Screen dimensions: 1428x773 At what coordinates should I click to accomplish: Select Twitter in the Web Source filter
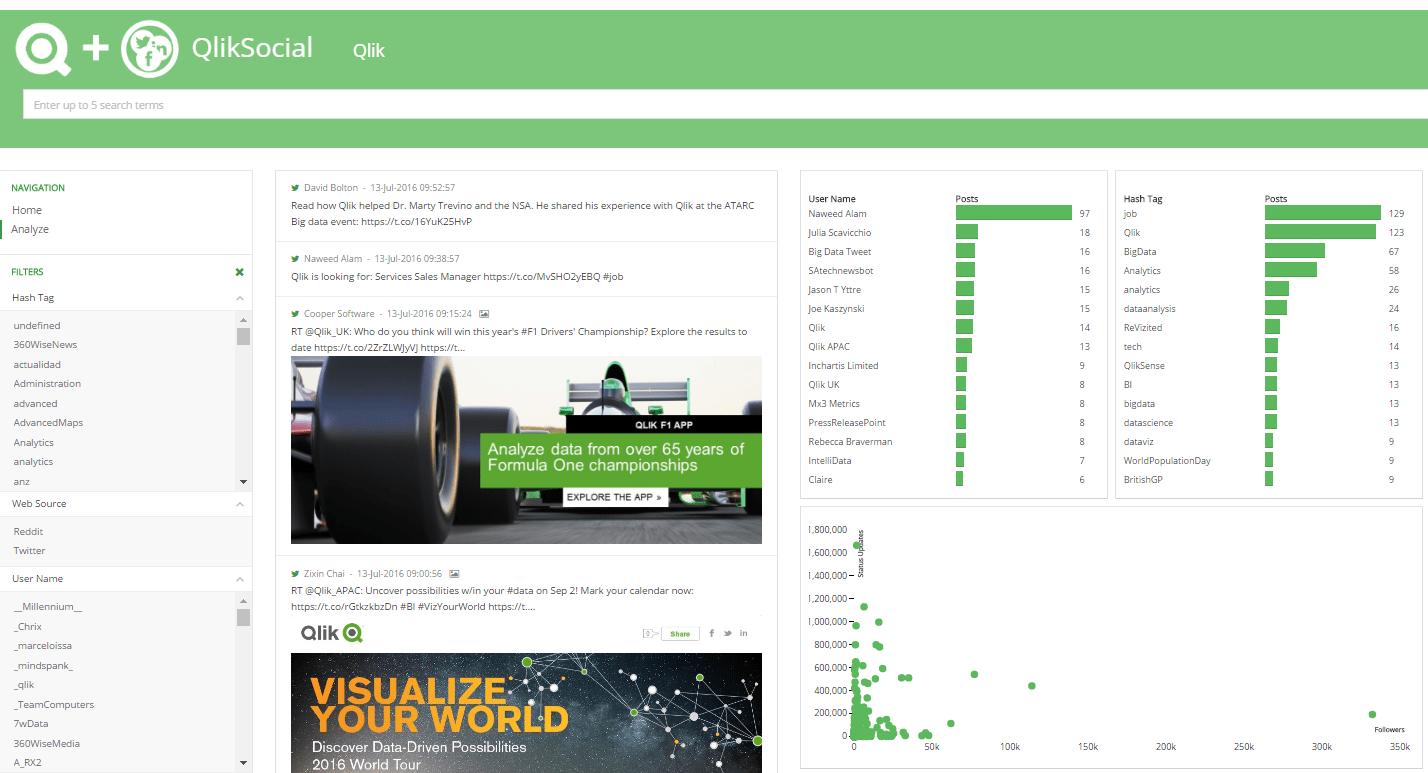29,550
